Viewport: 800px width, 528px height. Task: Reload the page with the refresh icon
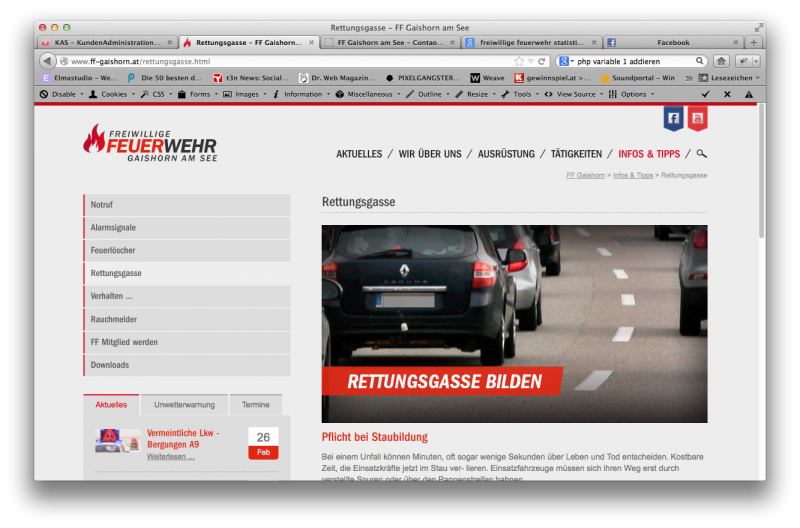tap(542, 61)
